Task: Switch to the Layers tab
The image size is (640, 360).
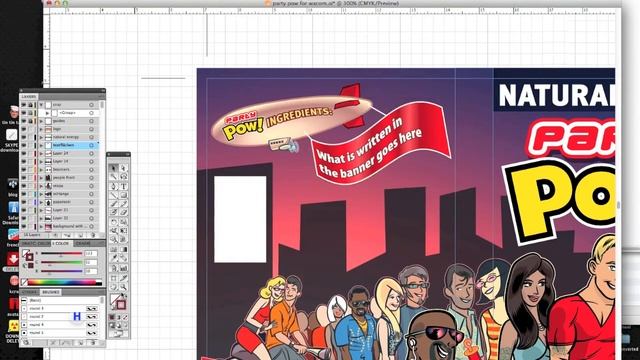Action: pos(29,97)
